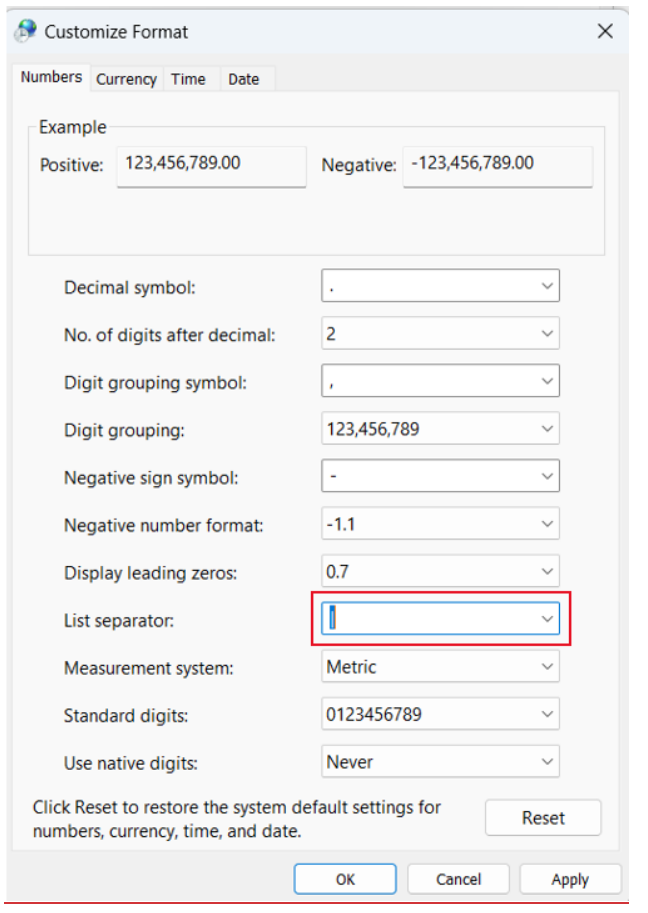Close the Customize Format dialog
This screenshot has width=648, height=913.
point(605,31)
